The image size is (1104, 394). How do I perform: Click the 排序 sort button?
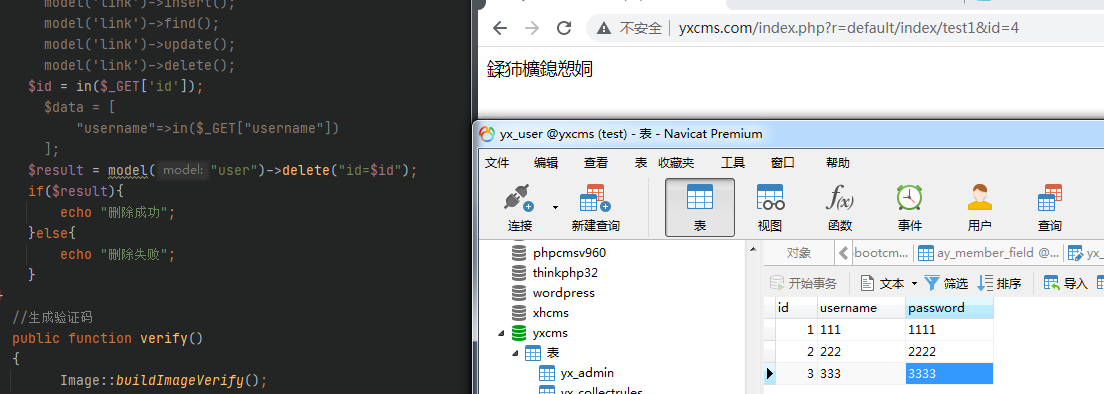click(999, 284)
